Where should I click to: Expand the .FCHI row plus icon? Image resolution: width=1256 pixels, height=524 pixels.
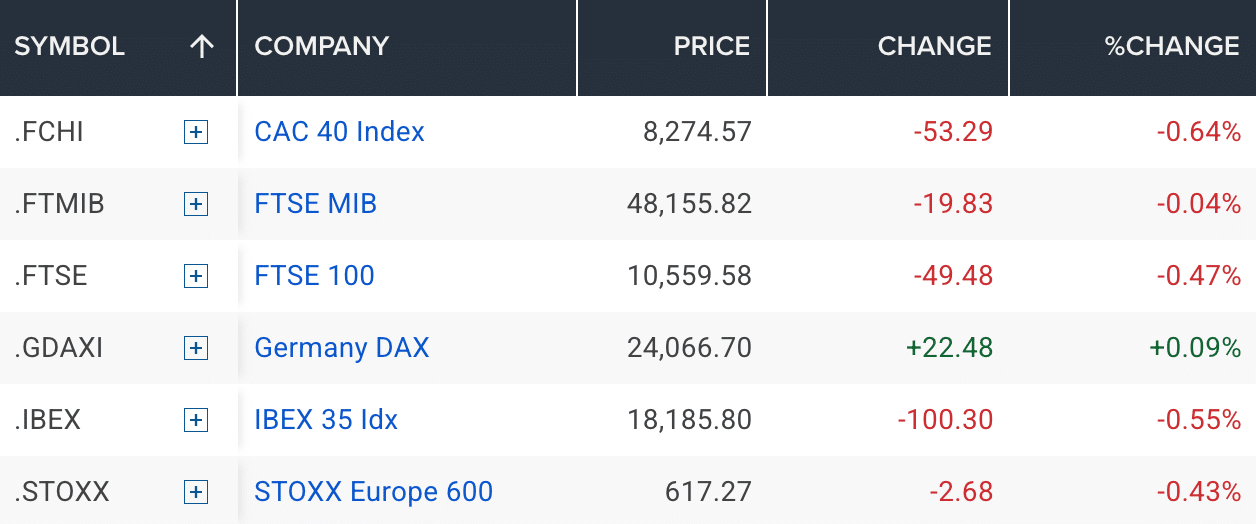tap(196, 132)
